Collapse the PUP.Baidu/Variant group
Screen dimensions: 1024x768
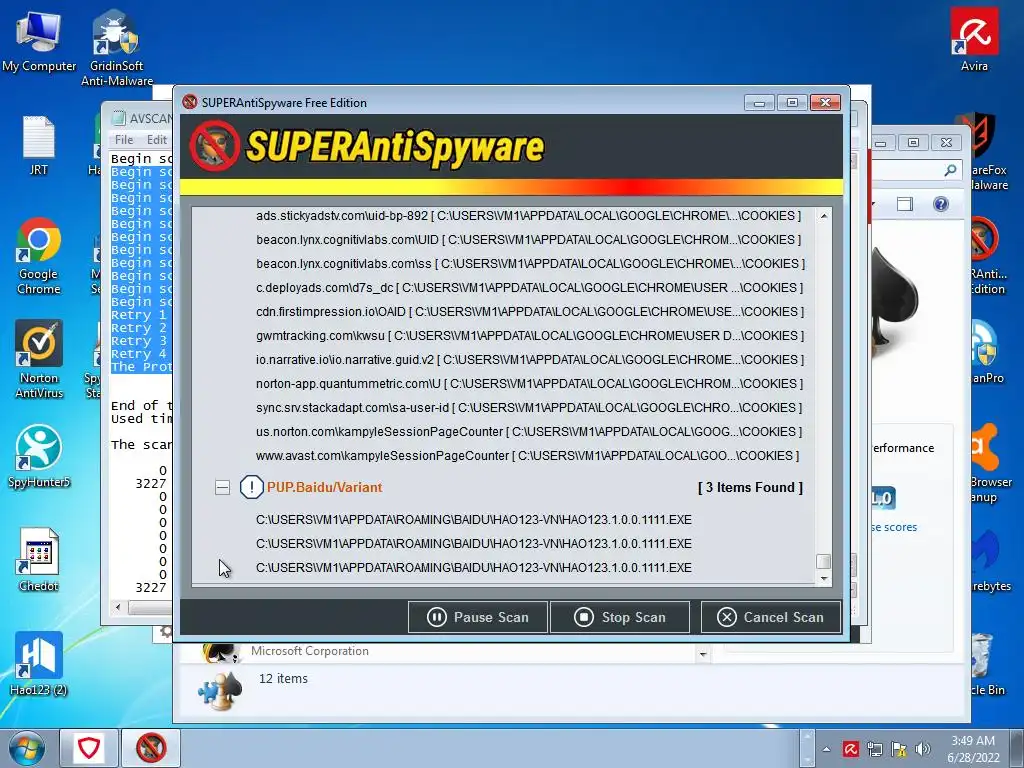click(222, 487)
